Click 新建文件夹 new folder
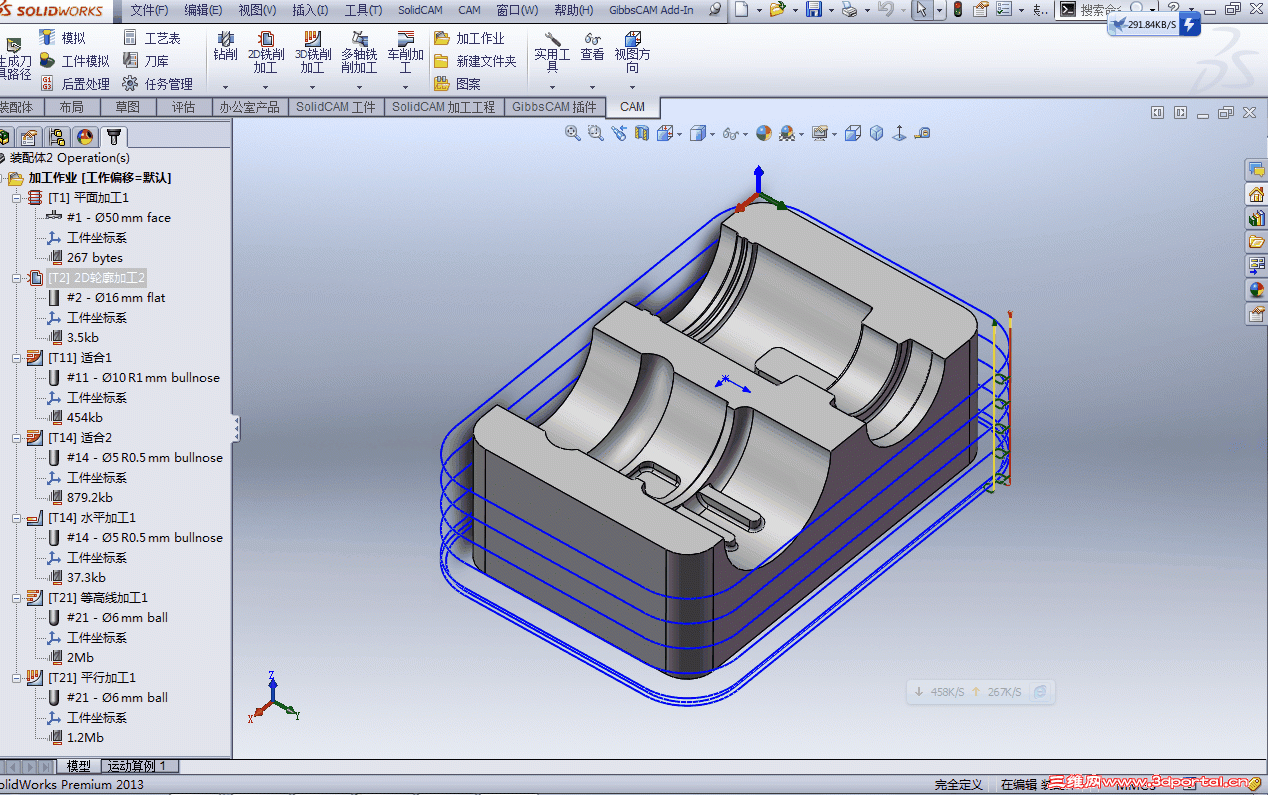Screen dimensions: 1268x795 475,61
